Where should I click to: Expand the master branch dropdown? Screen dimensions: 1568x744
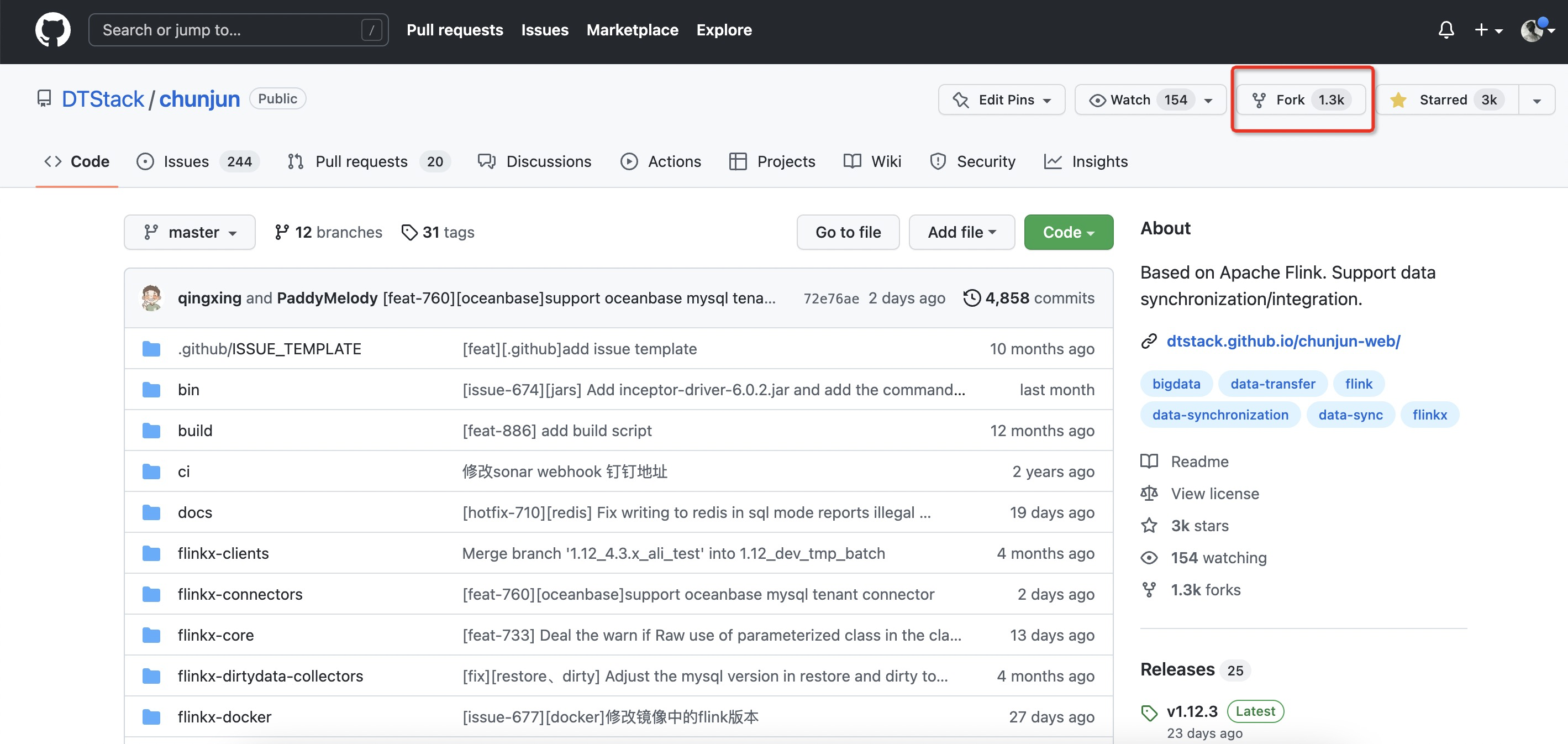(x=190, y=232)
